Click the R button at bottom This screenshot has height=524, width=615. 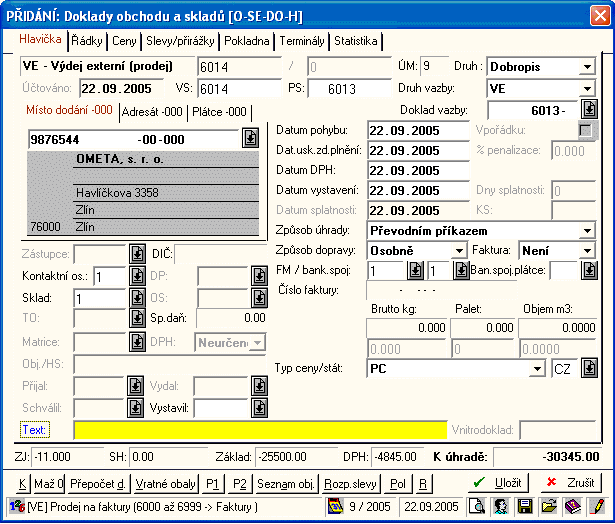[423, 484]
